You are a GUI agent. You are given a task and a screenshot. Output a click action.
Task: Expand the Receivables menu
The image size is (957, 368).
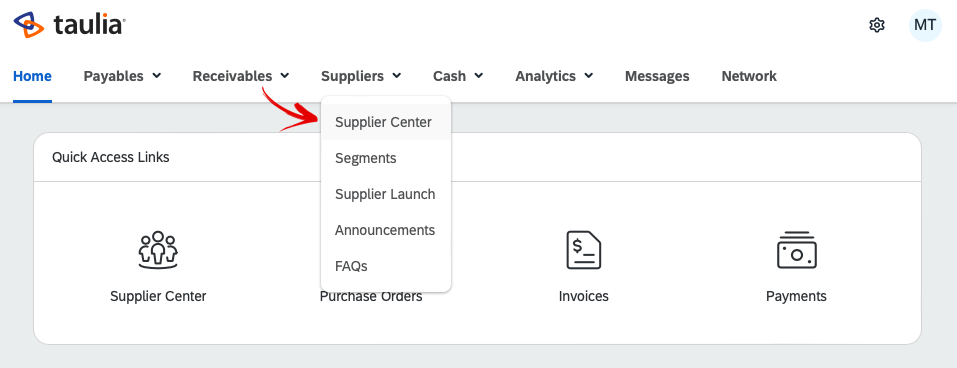point(240,76)
